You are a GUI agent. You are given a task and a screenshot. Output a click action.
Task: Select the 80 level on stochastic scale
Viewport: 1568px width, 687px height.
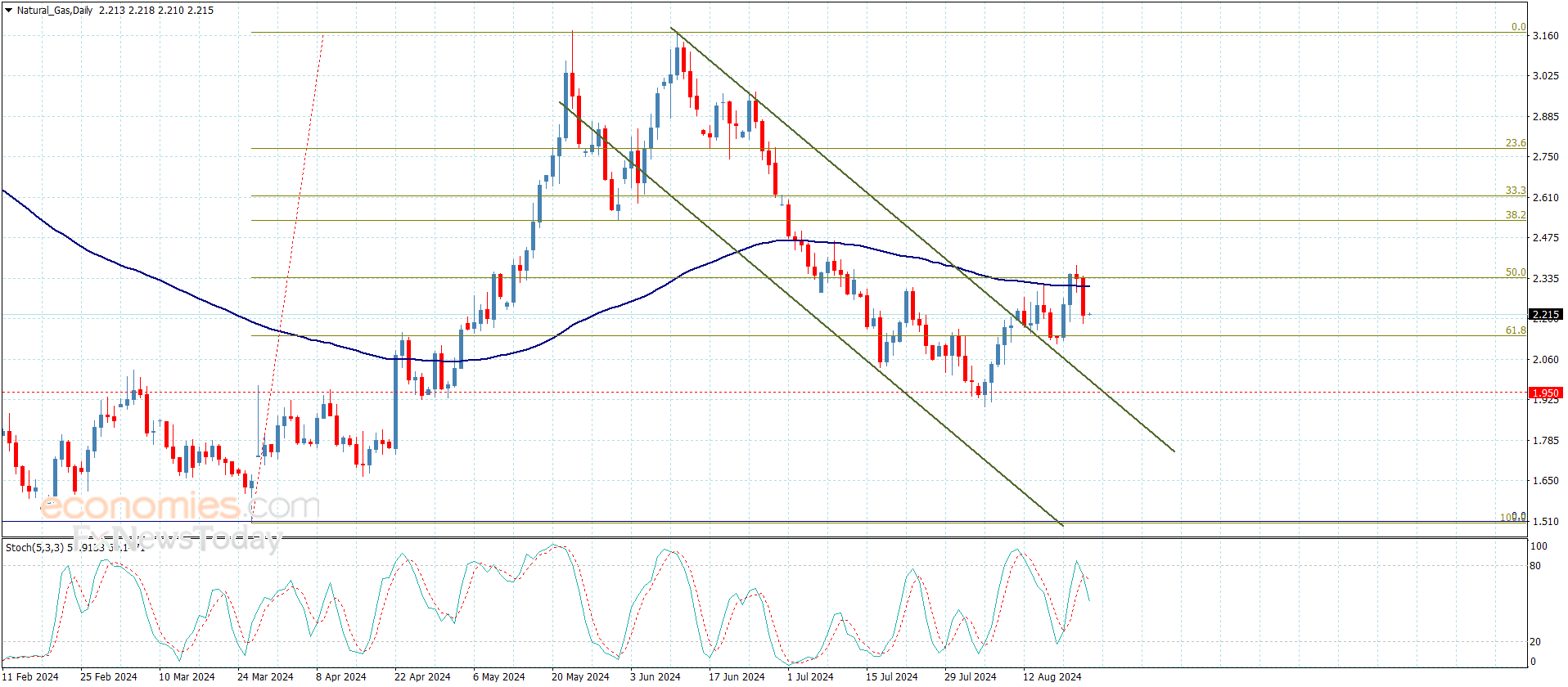pyautogui.click(x=1535, y=566)
